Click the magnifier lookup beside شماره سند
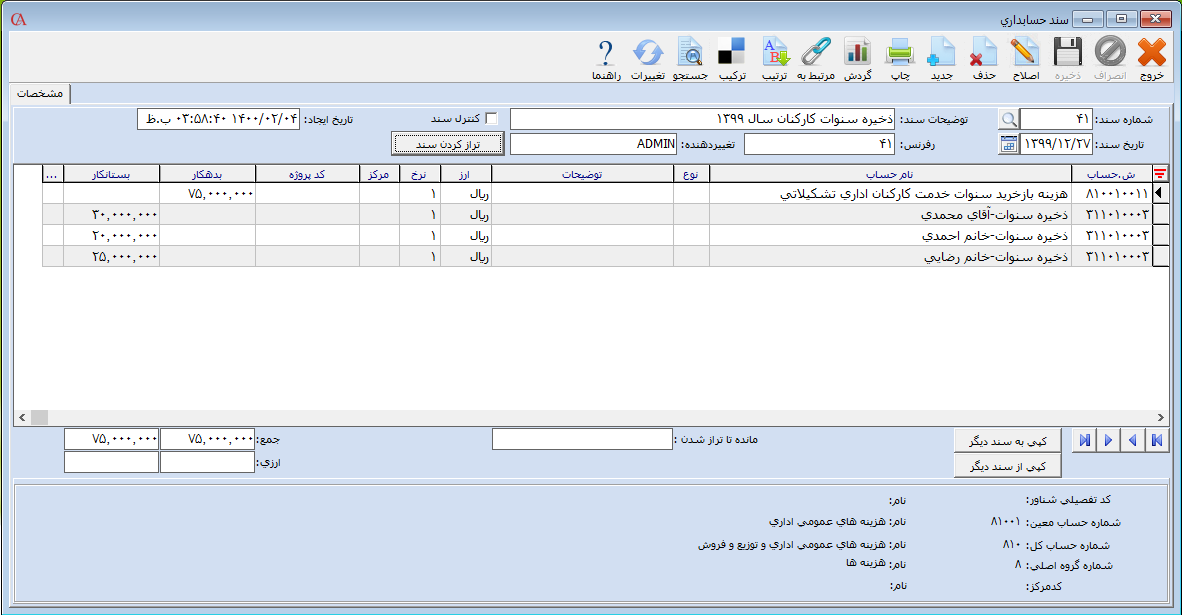The image size is (1182, 615). [x=1008, y=119]
